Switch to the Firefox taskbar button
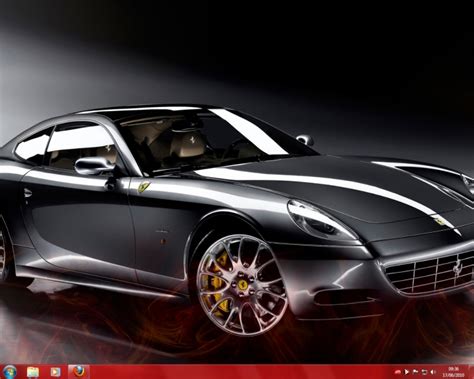 [79, 372]
